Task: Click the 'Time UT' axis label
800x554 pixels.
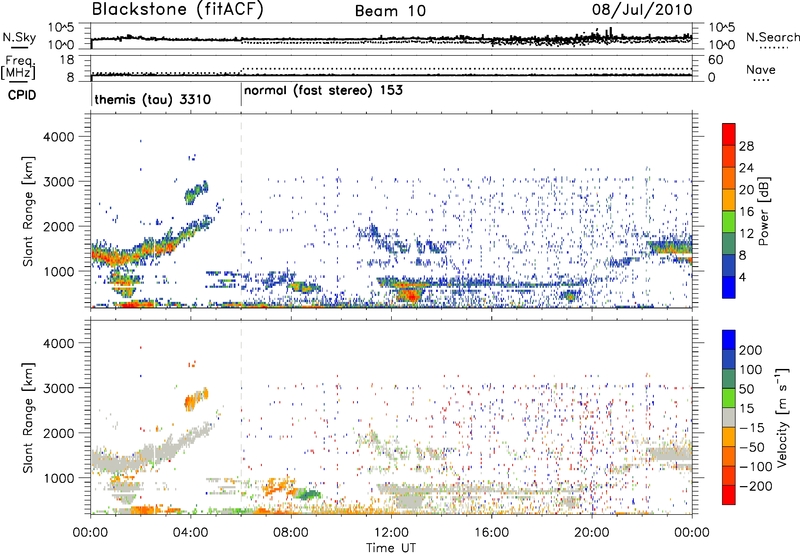Action: click(x=391, y=548)
